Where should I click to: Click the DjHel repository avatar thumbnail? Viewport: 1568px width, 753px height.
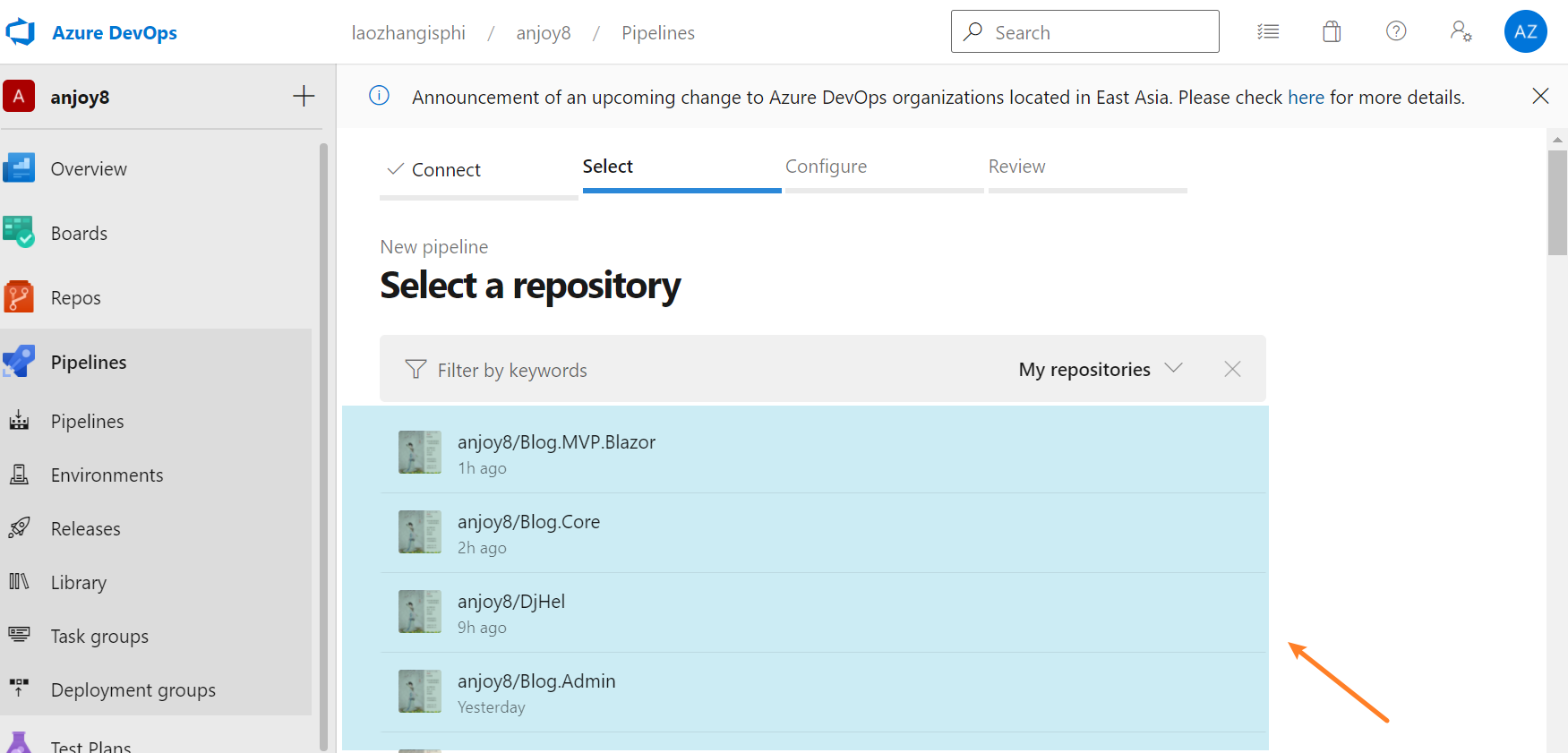point(420,612)
